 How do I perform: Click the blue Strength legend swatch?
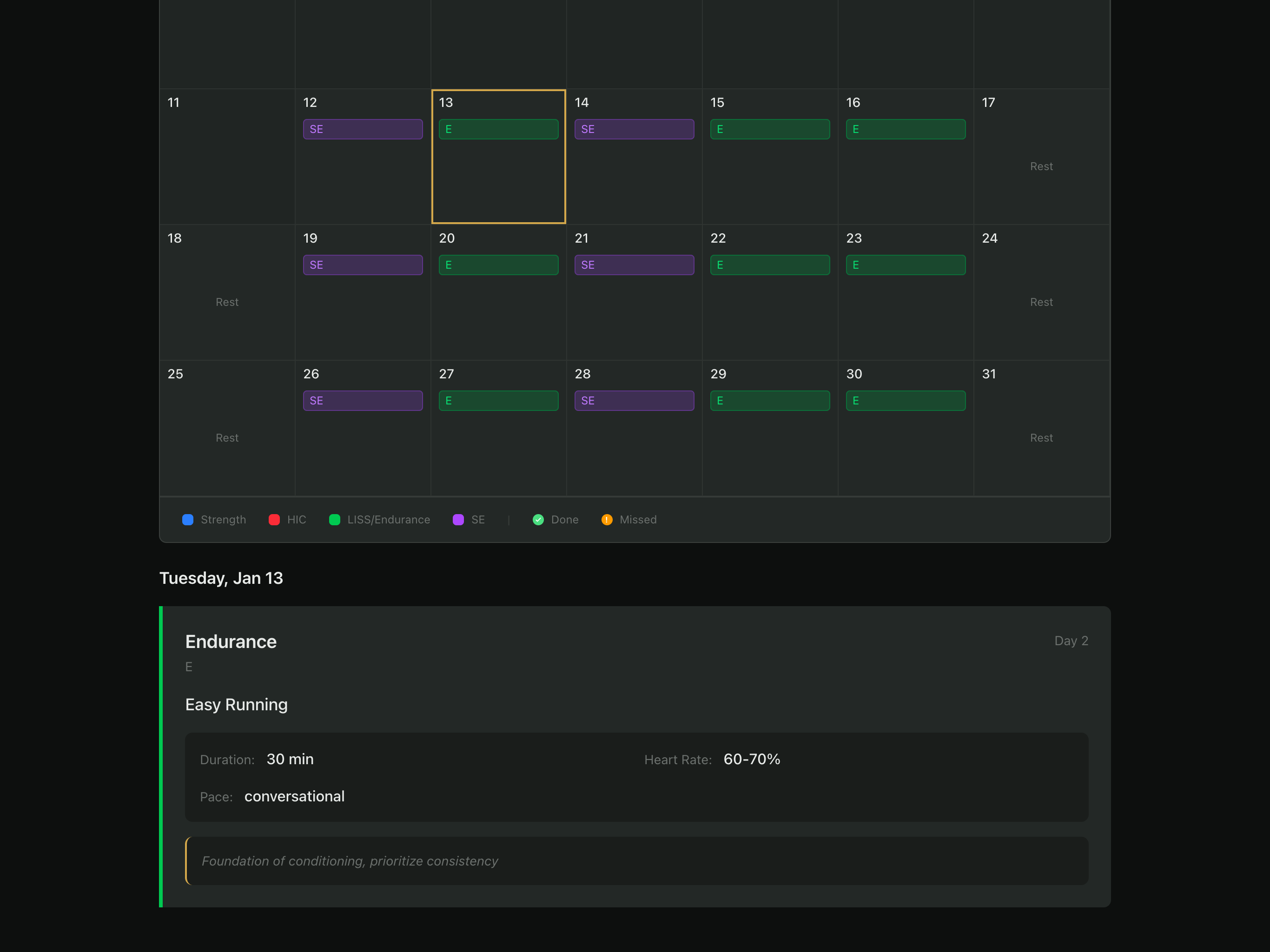tap(188, 520)
